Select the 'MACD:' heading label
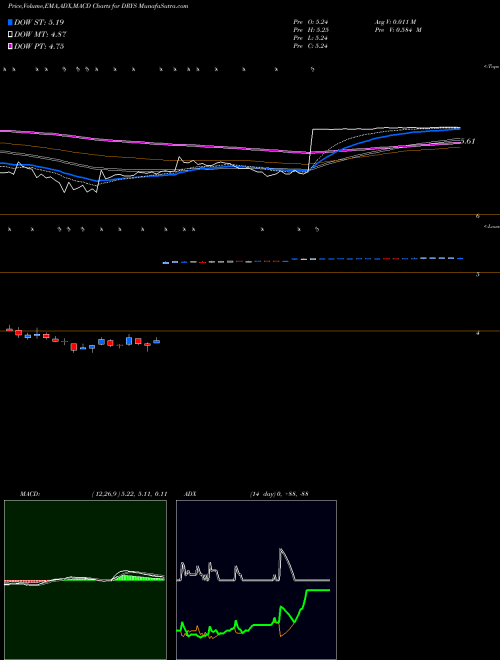 click(30, 494)
